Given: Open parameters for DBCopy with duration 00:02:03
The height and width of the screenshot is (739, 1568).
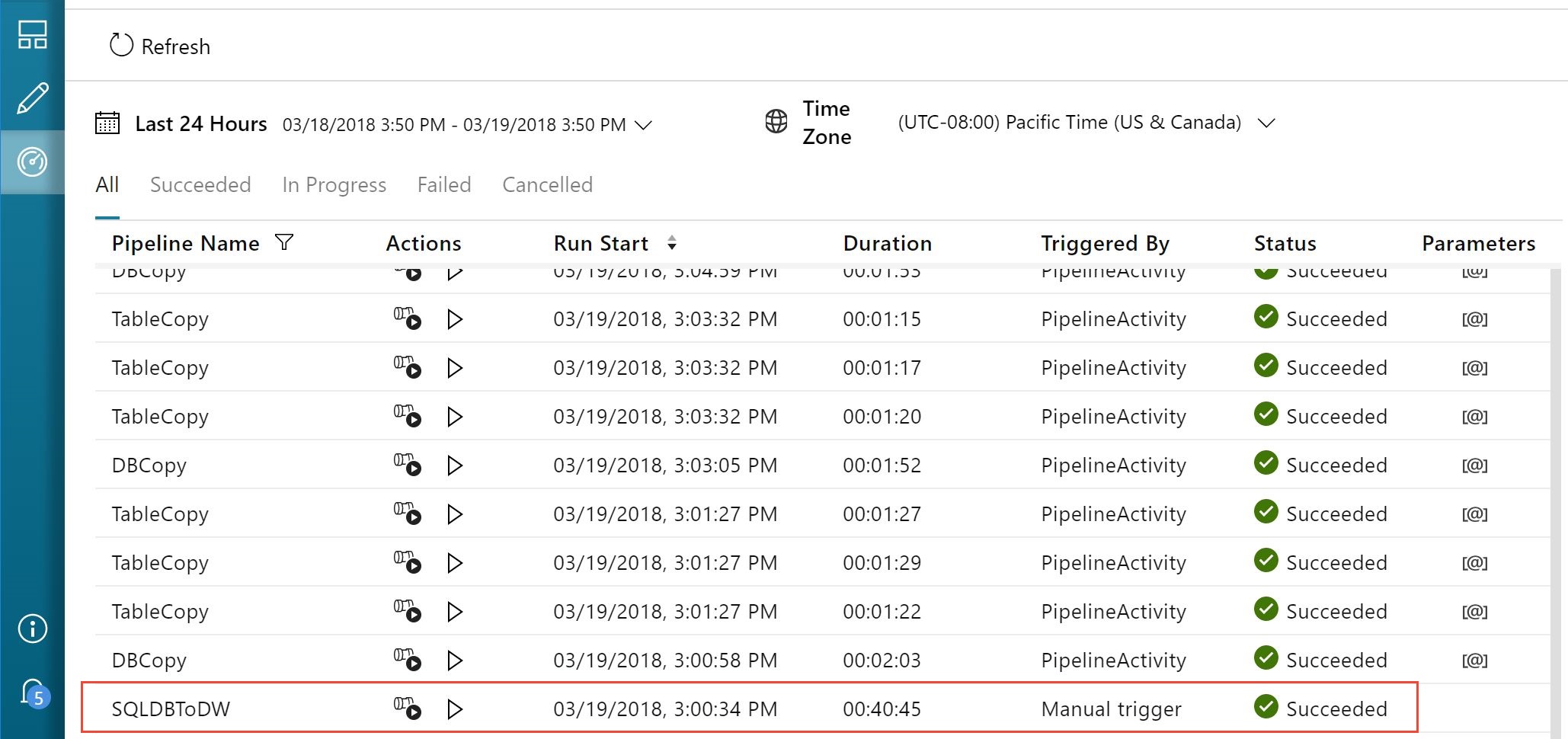Looking at the screenshot, I should point(1474,661).
